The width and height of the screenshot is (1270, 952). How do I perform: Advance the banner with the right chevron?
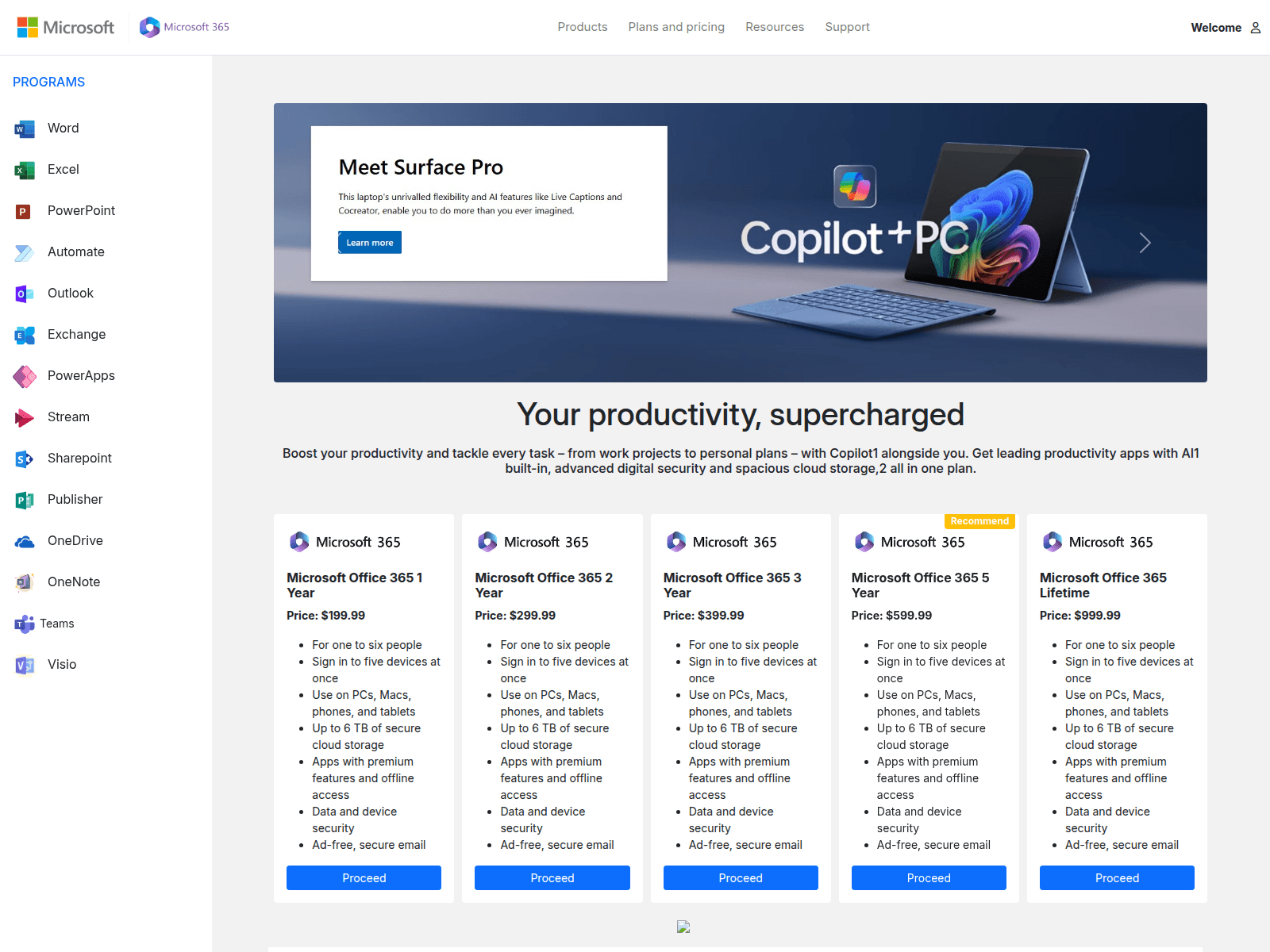[x=1145, y=243]
